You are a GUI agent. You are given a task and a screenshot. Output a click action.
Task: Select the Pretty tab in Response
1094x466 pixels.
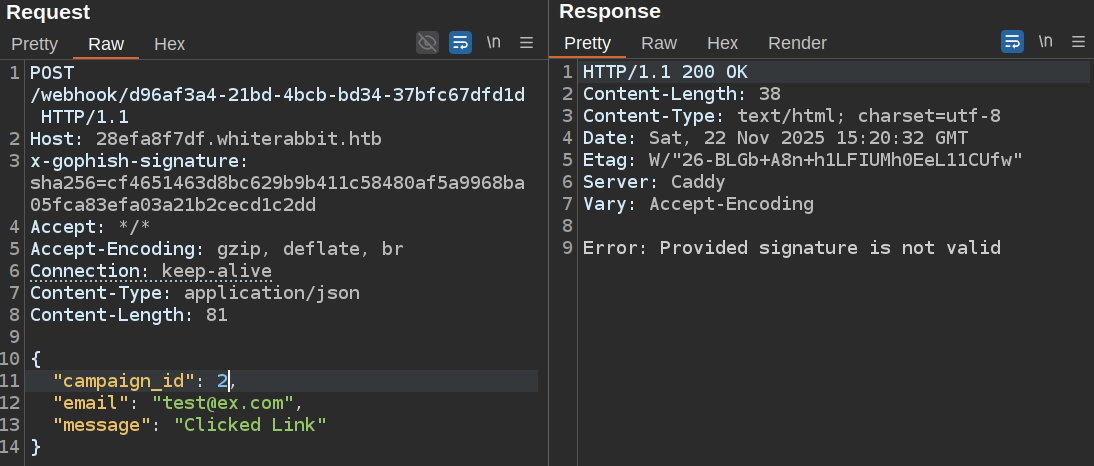(x=587, y=43)
